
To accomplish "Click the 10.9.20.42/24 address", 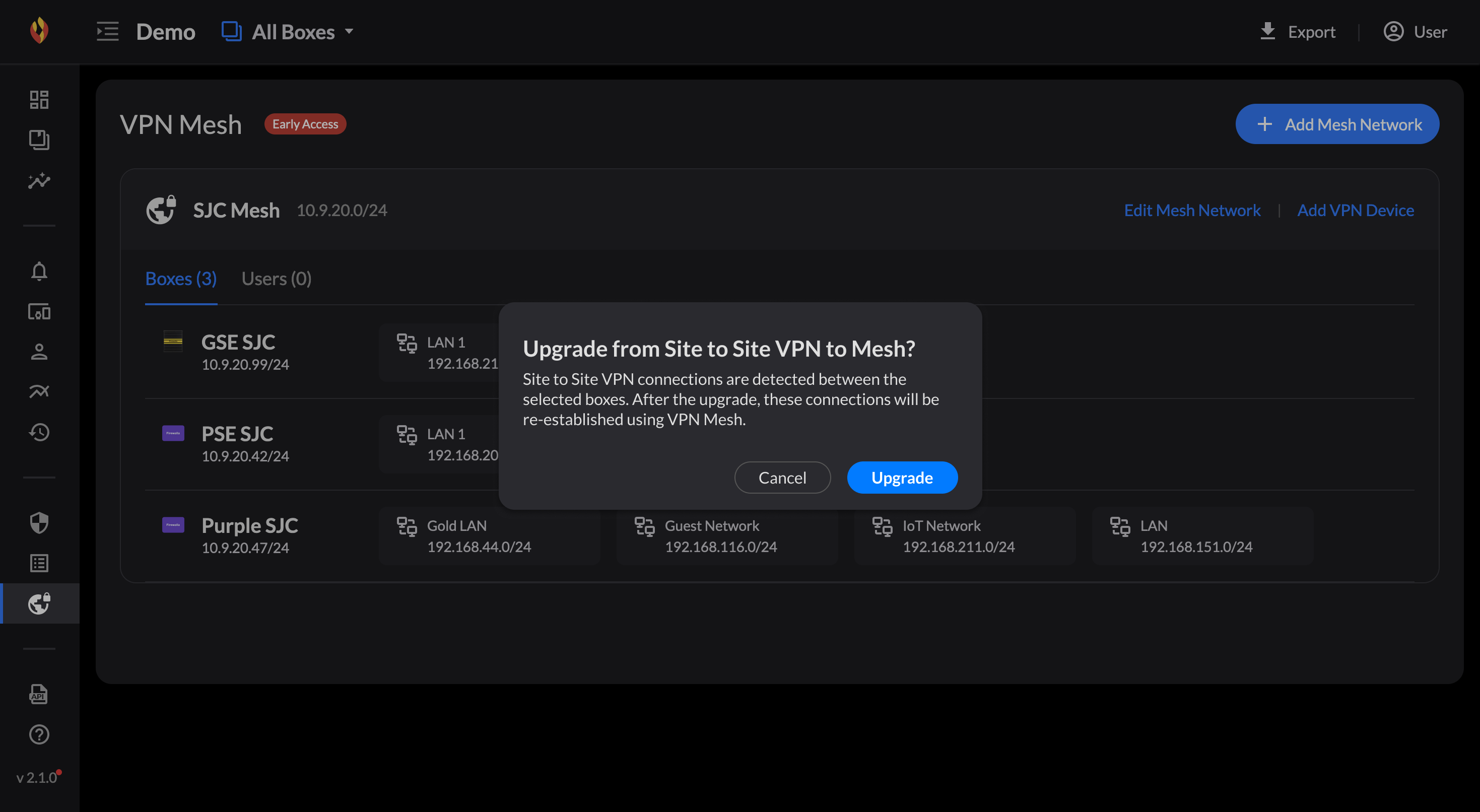I will point(245,456).
